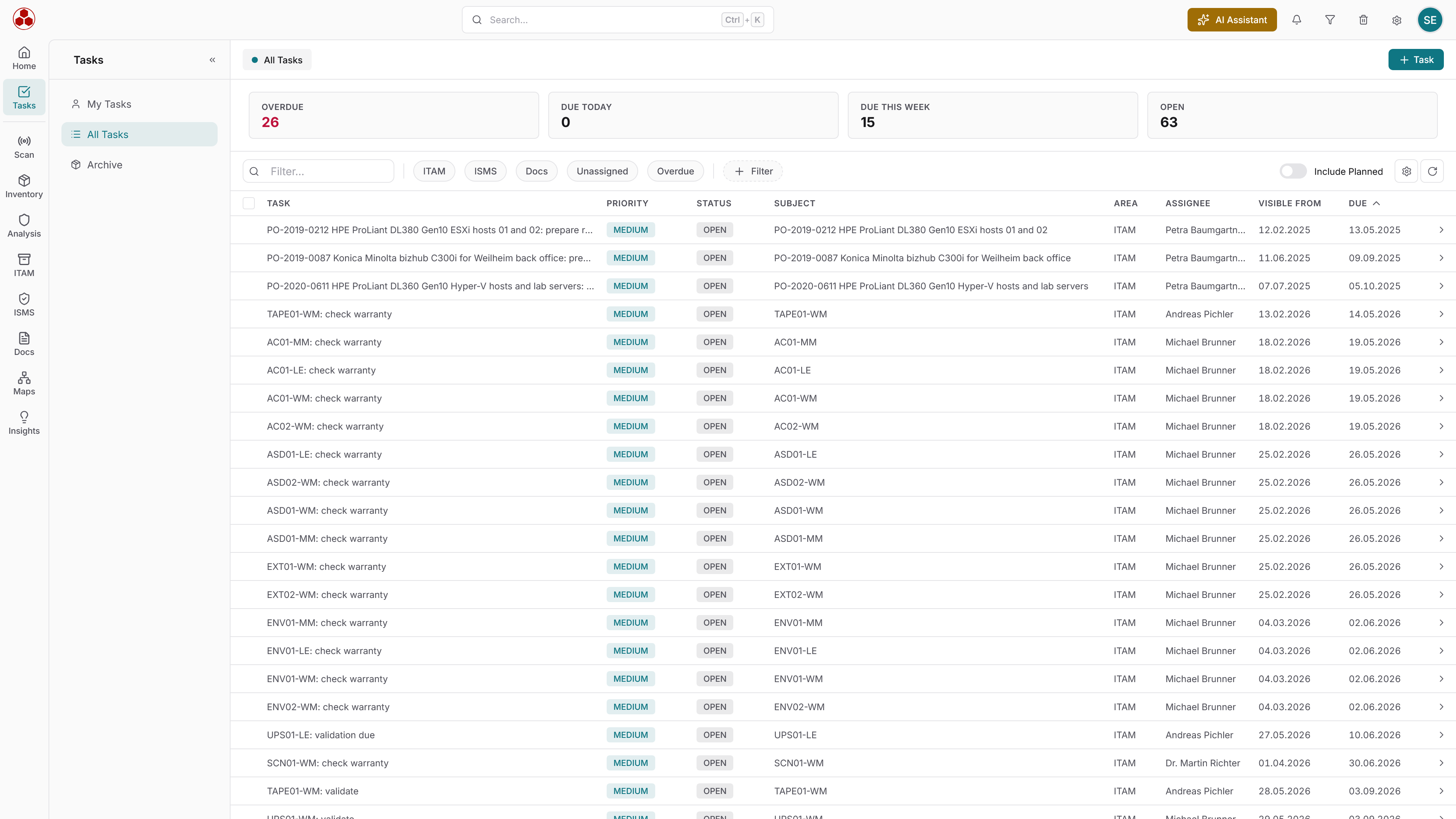
Task: Open the Due Today summary card
Action: (x=693, y=115)
